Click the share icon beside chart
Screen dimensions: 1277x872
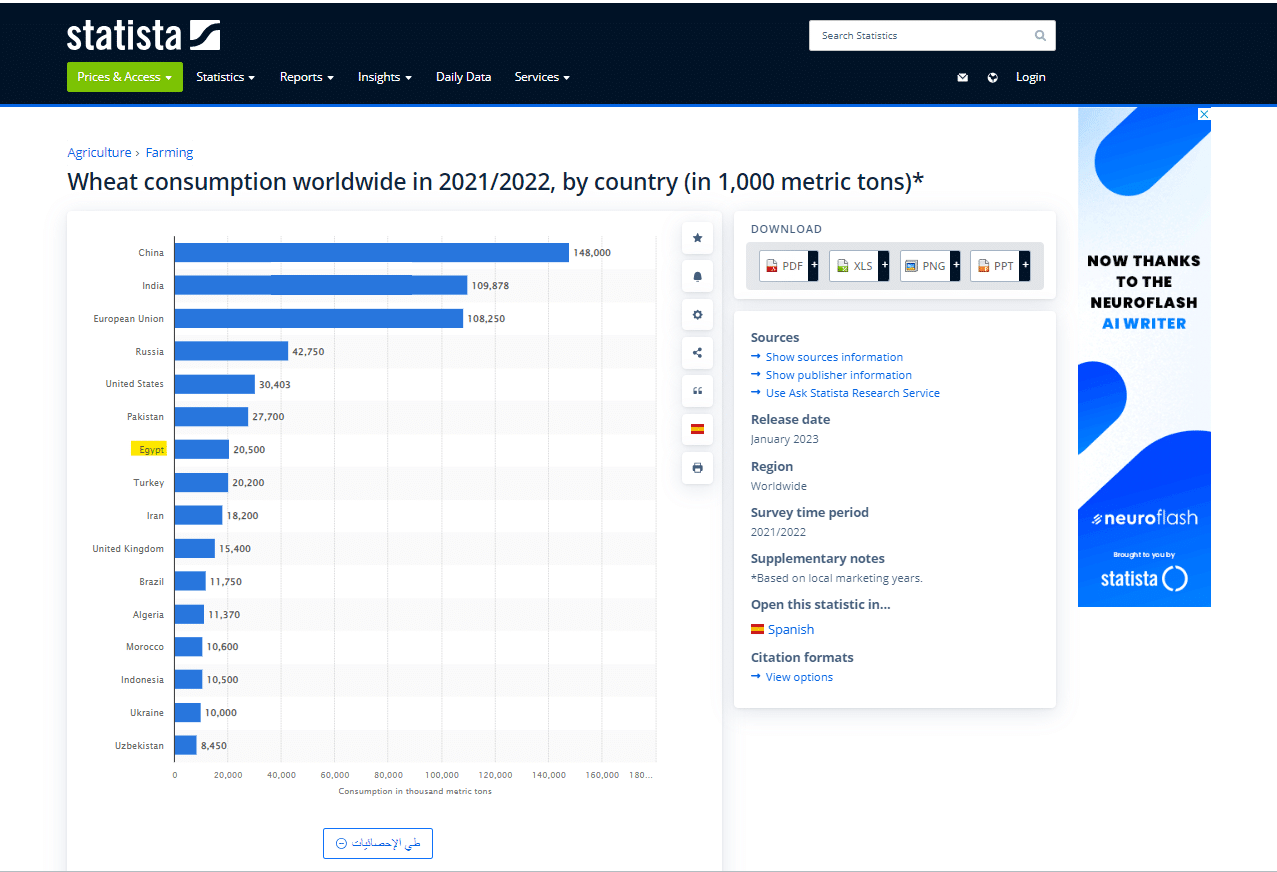[697, 353]
